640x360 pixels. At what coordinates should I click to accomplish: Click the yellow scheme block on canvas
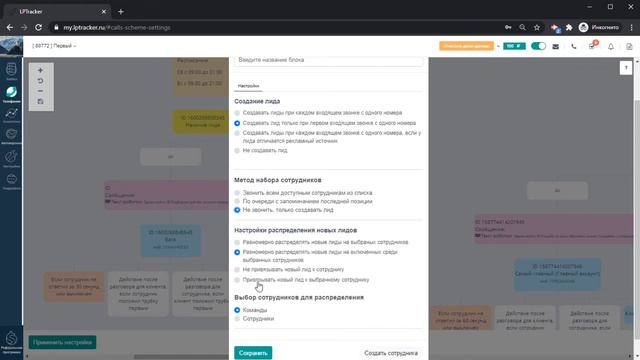pyautogui.click(x=201, y=122)
